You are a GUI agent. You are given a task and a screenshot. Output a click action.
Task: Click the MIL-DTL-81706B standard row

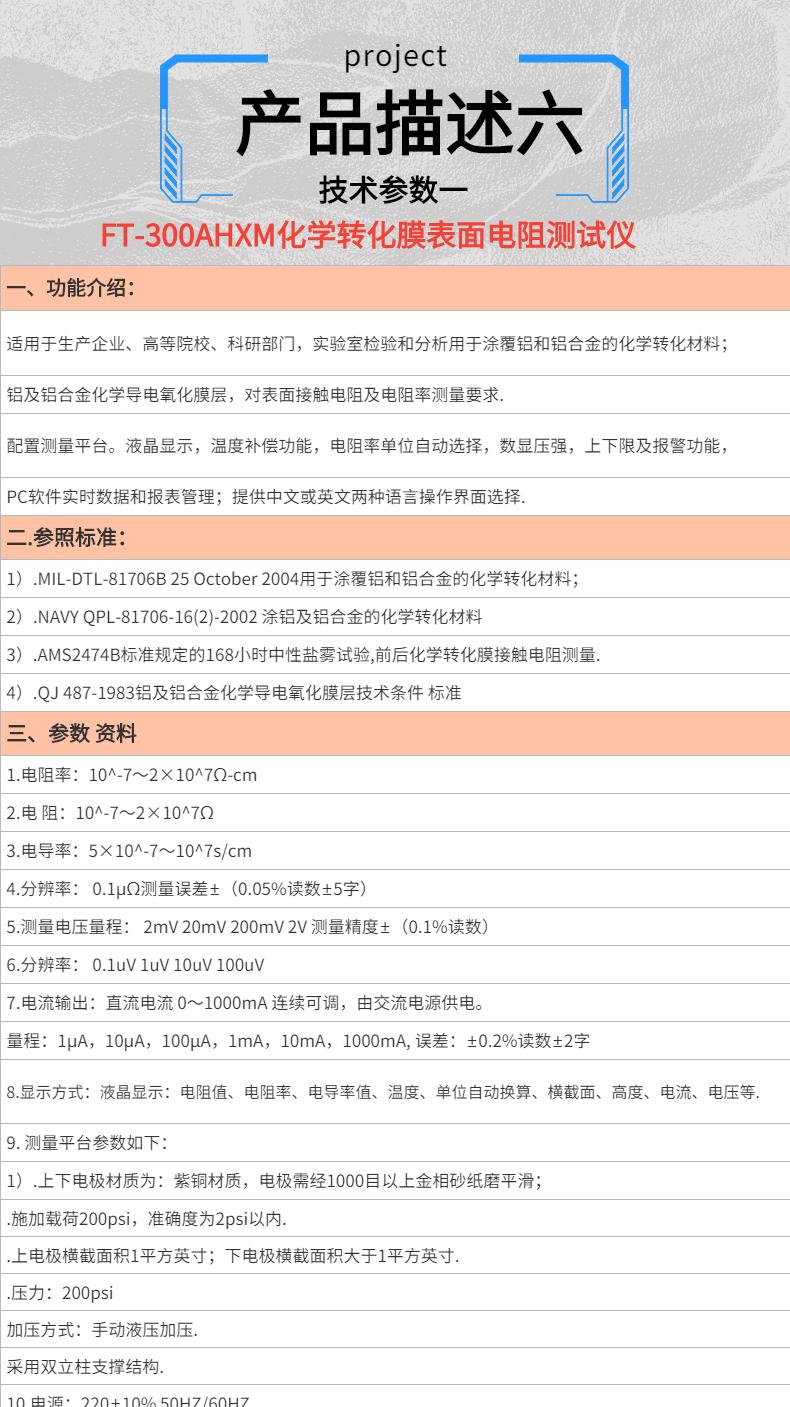395,578
